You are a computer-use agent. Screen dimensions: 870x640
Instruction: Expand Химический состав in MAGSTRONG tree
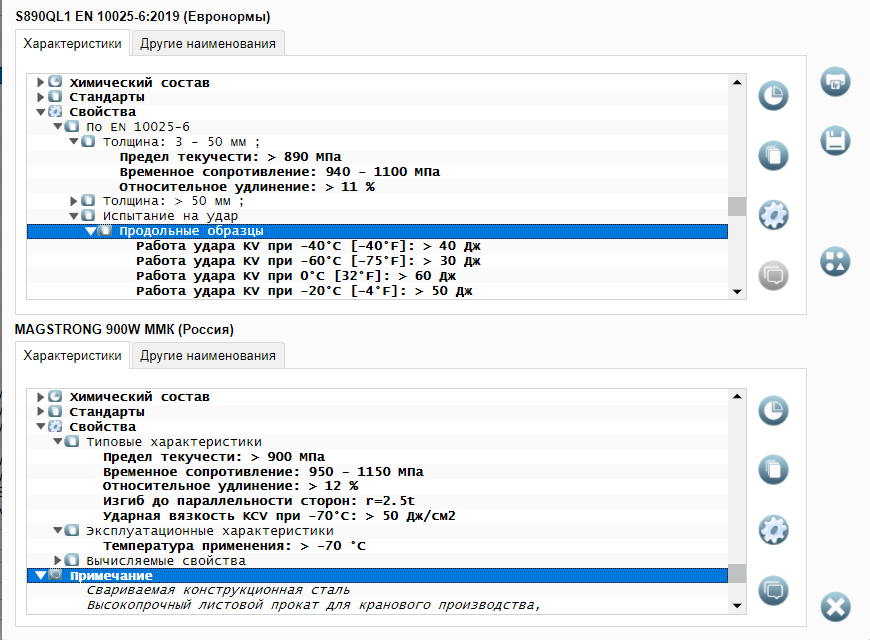(x=40, y=397)
